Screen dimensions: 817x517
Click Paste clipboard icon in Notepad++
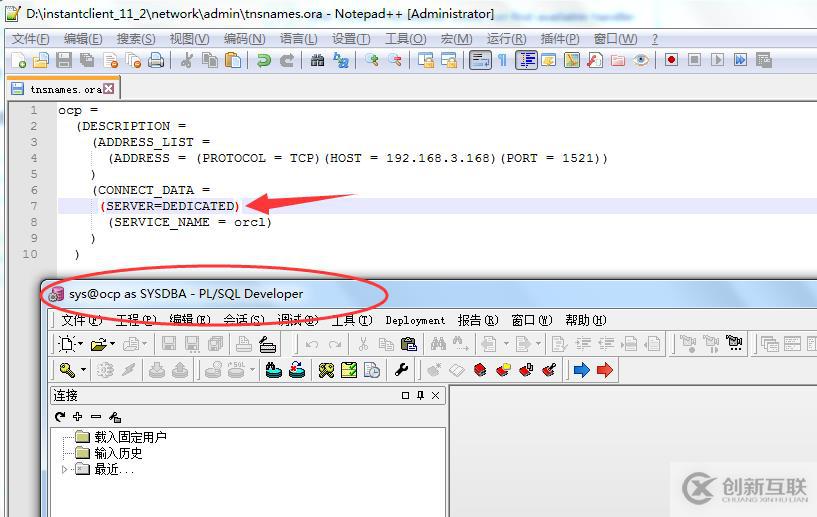(x=232, y=60)
